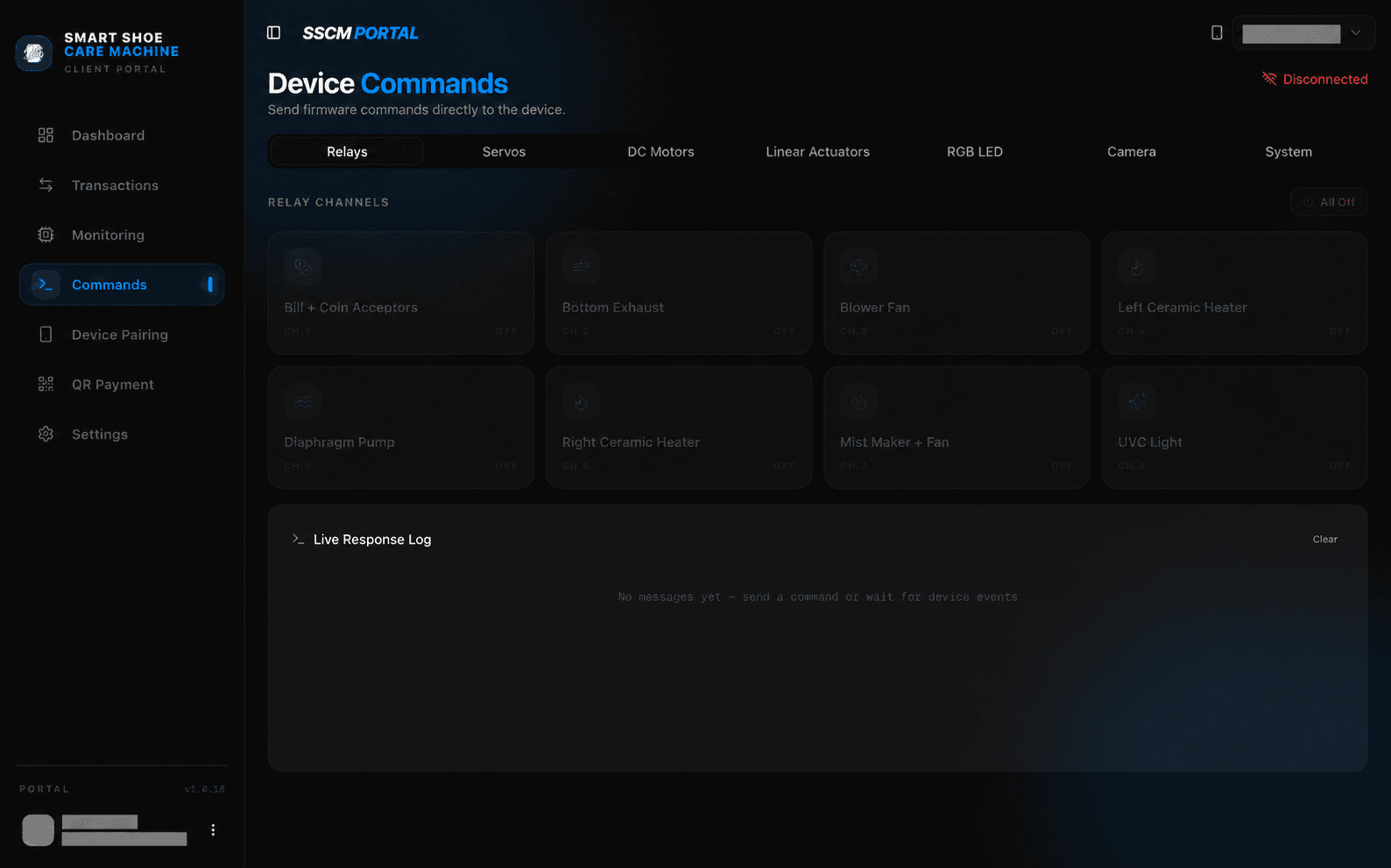Open the device selector dropdown

[1303, 33]
